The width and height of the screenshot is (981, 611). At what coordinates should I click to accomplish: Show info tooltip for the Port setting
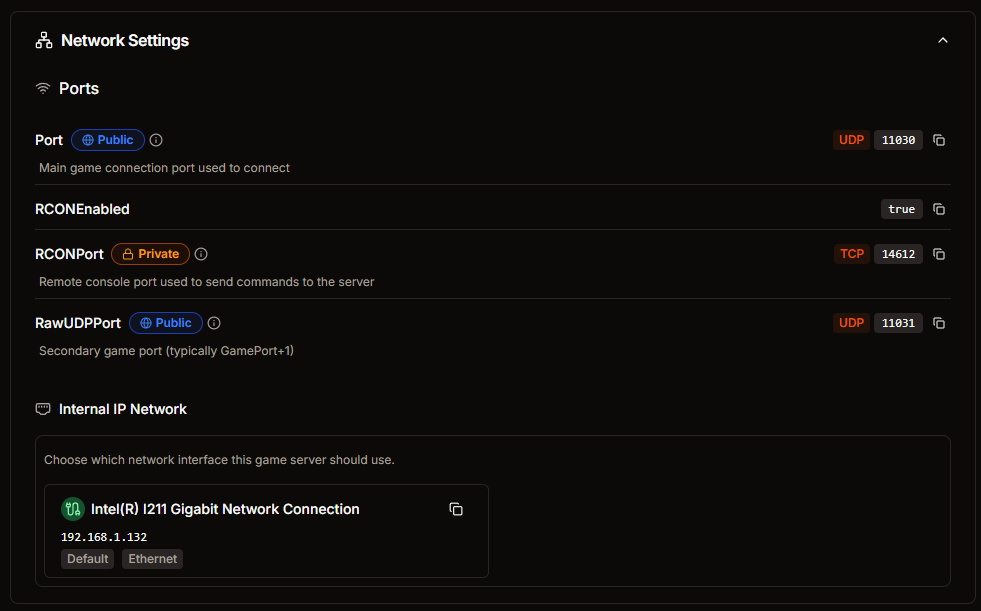point(156,140)
